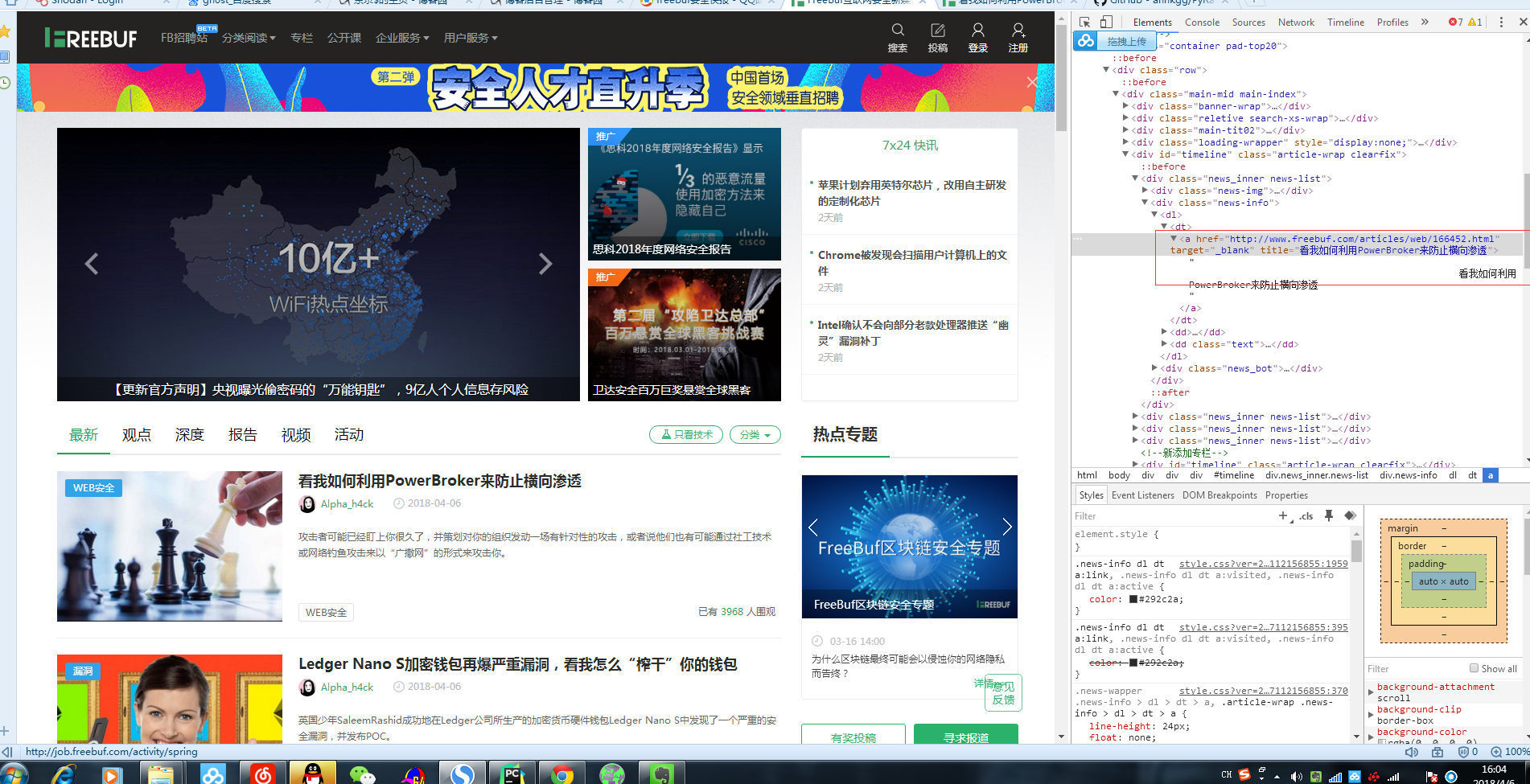
Task: Click the 拖拽上传 cloud upload widget
Action: coord(1115,41)
